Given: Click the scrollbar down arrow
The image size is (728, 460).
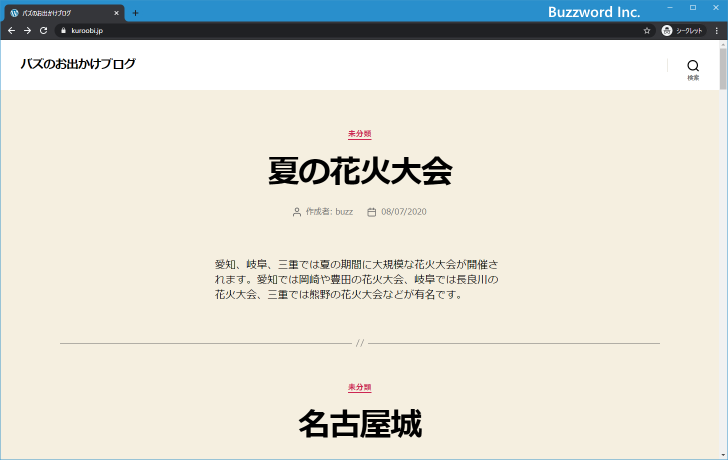Looking at the screenshot, I should click(x=723, y=456).
